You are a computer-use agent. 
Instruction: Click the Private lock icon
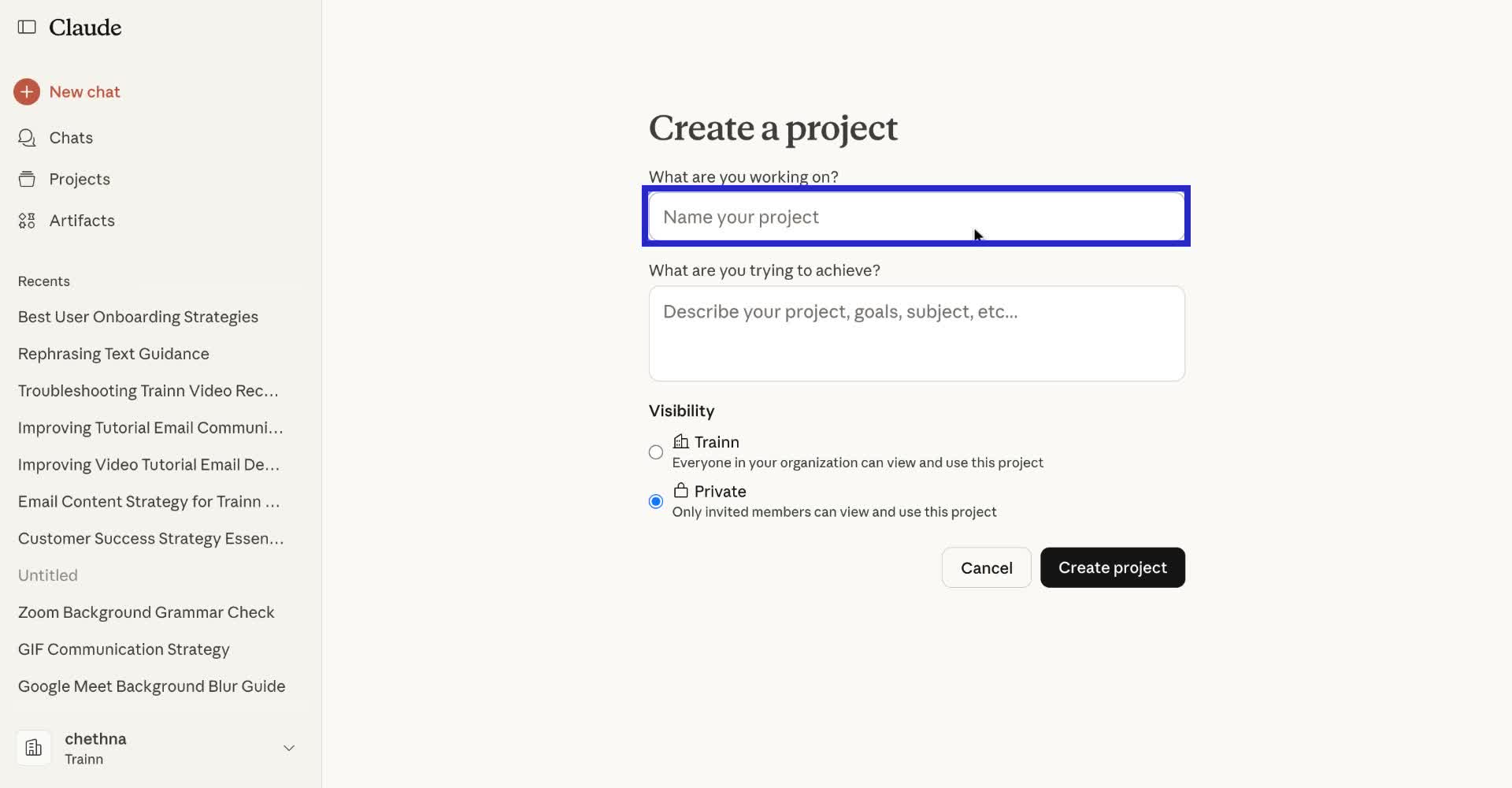pos(680,489)
